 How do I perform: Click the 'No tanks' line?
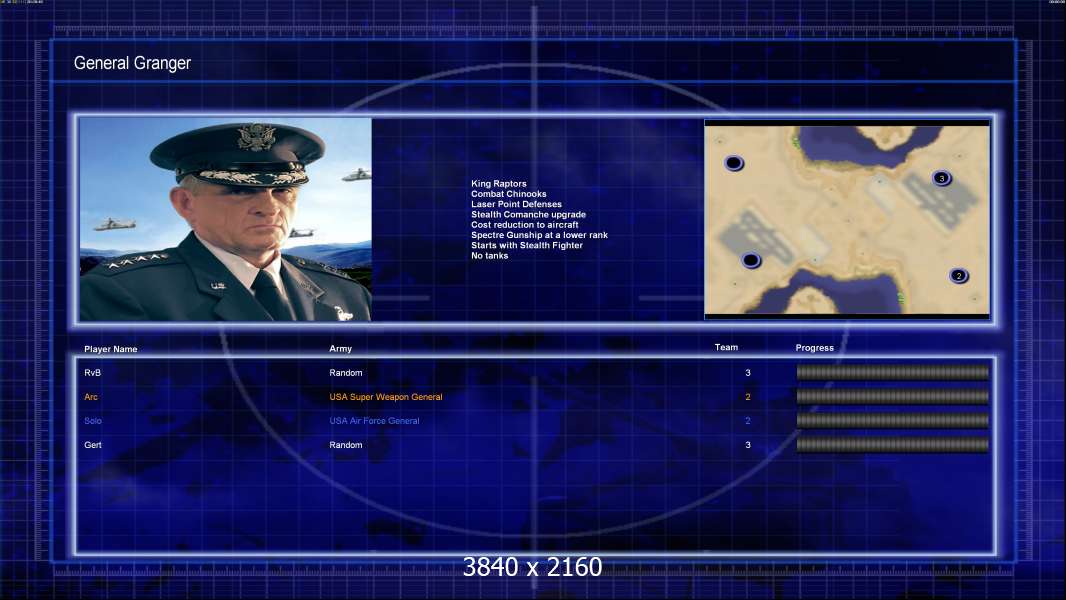pos(489,255)
